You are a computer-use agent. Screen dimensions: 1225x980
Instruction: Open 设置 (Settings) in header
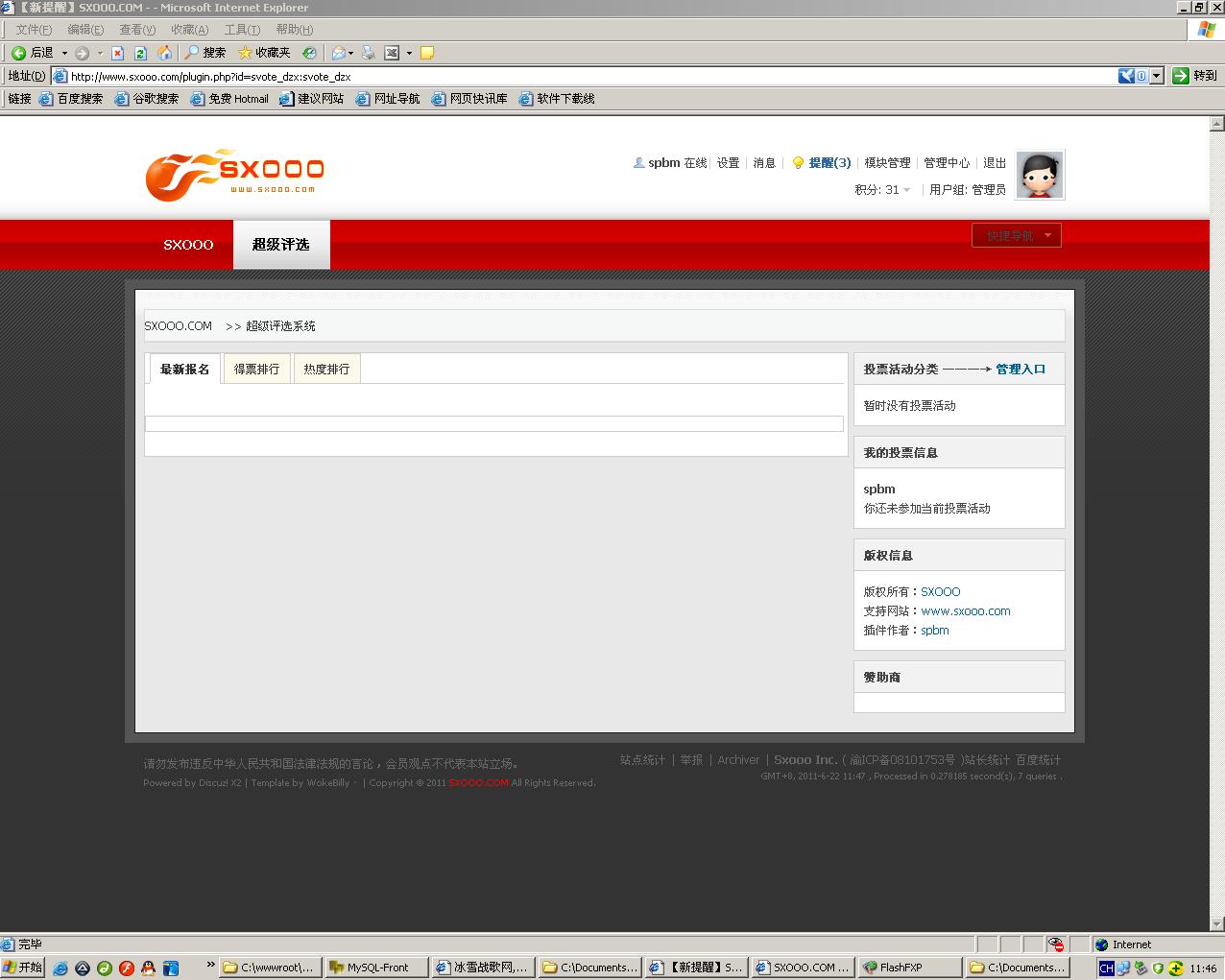pos(728,162)
